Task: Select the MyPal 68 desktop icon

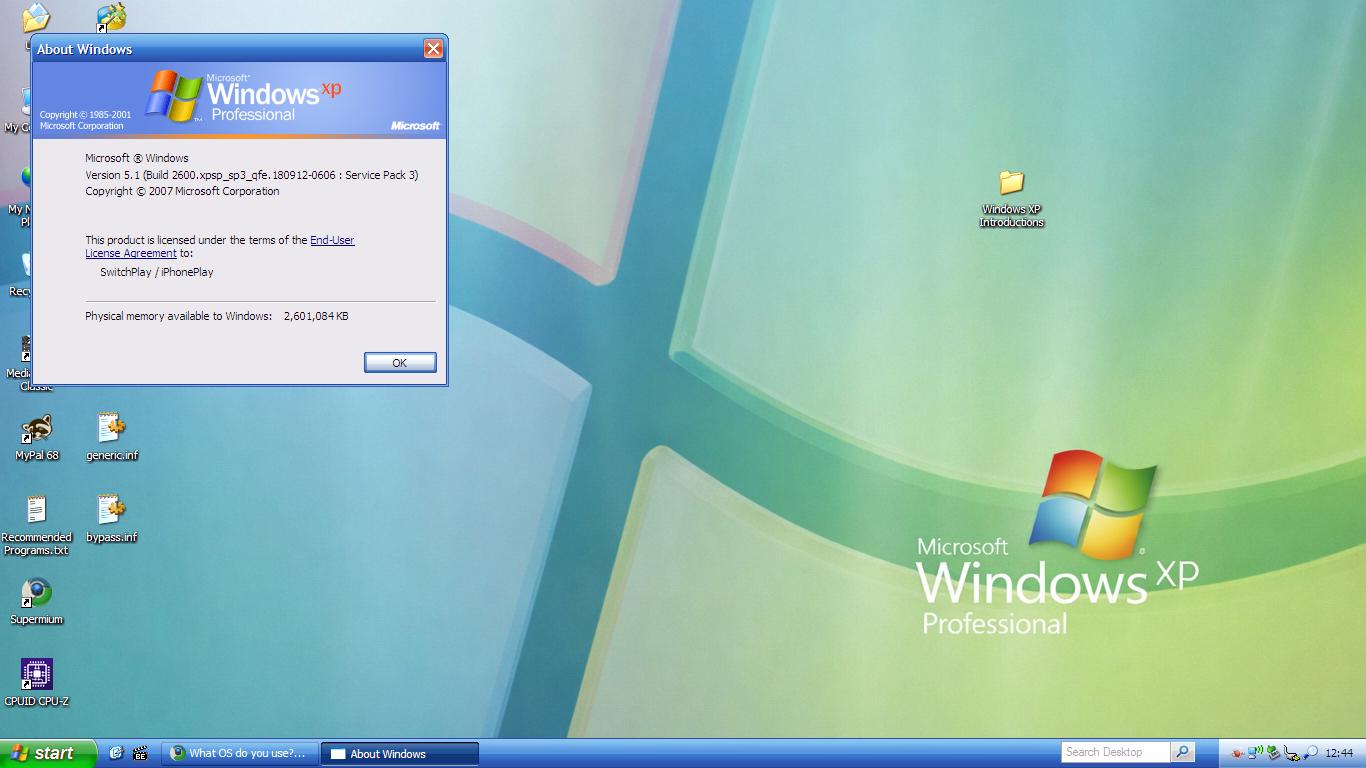Action: pos(37,437)
